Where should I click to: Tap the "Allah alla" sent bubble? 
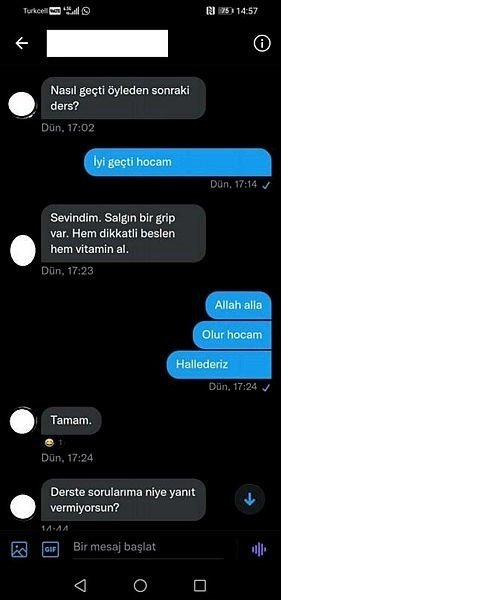[238, 305]
